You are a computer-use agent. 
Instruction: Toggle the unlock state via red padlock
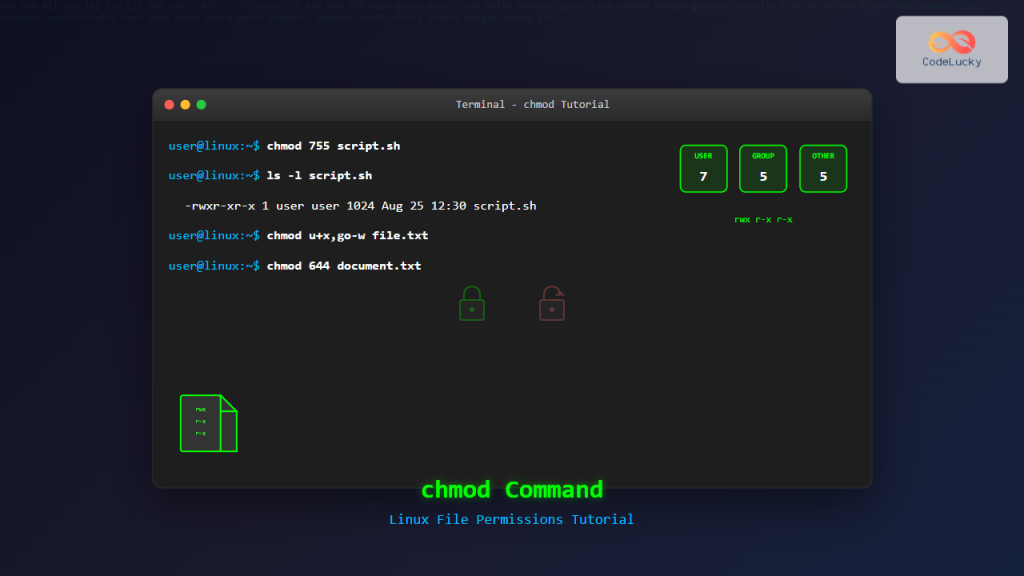point(551,303)
